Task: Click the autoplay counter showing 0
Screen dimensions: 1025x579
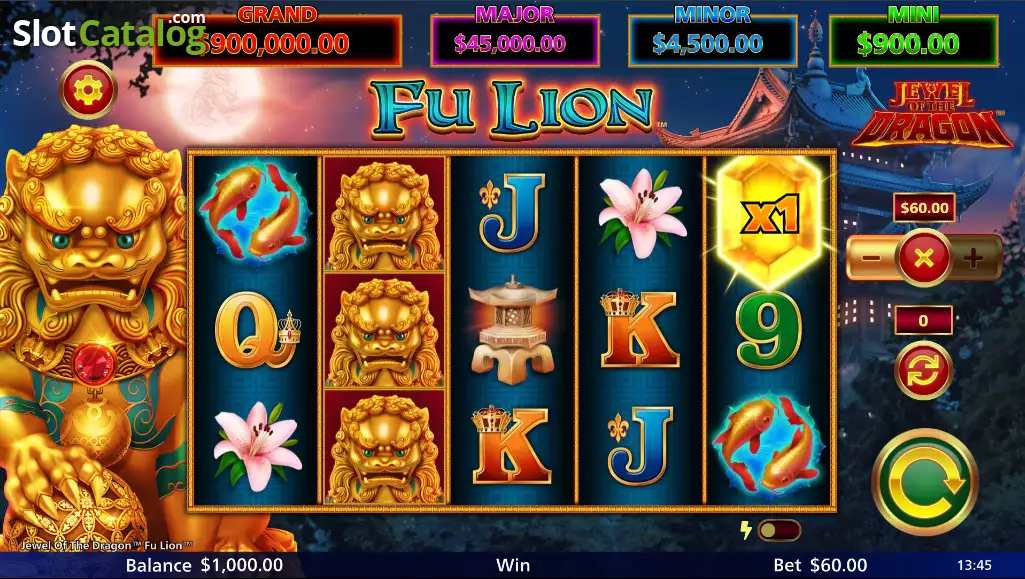Action: click(923, 320)
